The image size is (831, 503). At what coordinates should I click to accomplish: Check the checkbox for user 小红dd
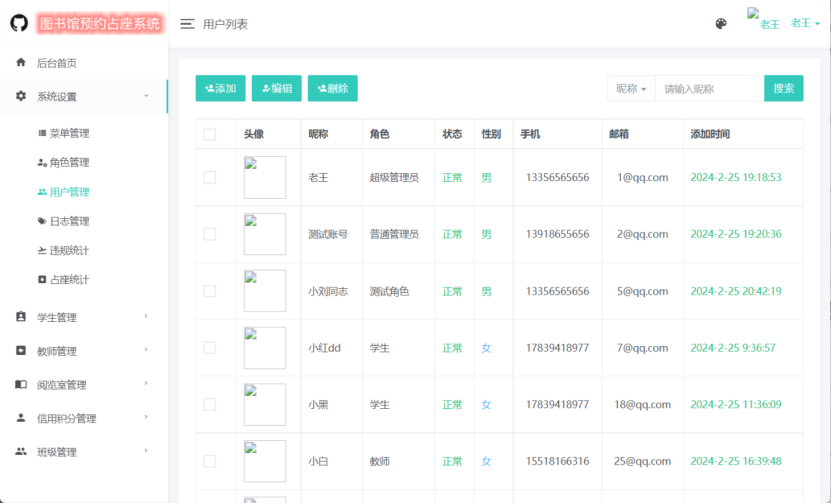pyautogui.click(x=210, y=348)
